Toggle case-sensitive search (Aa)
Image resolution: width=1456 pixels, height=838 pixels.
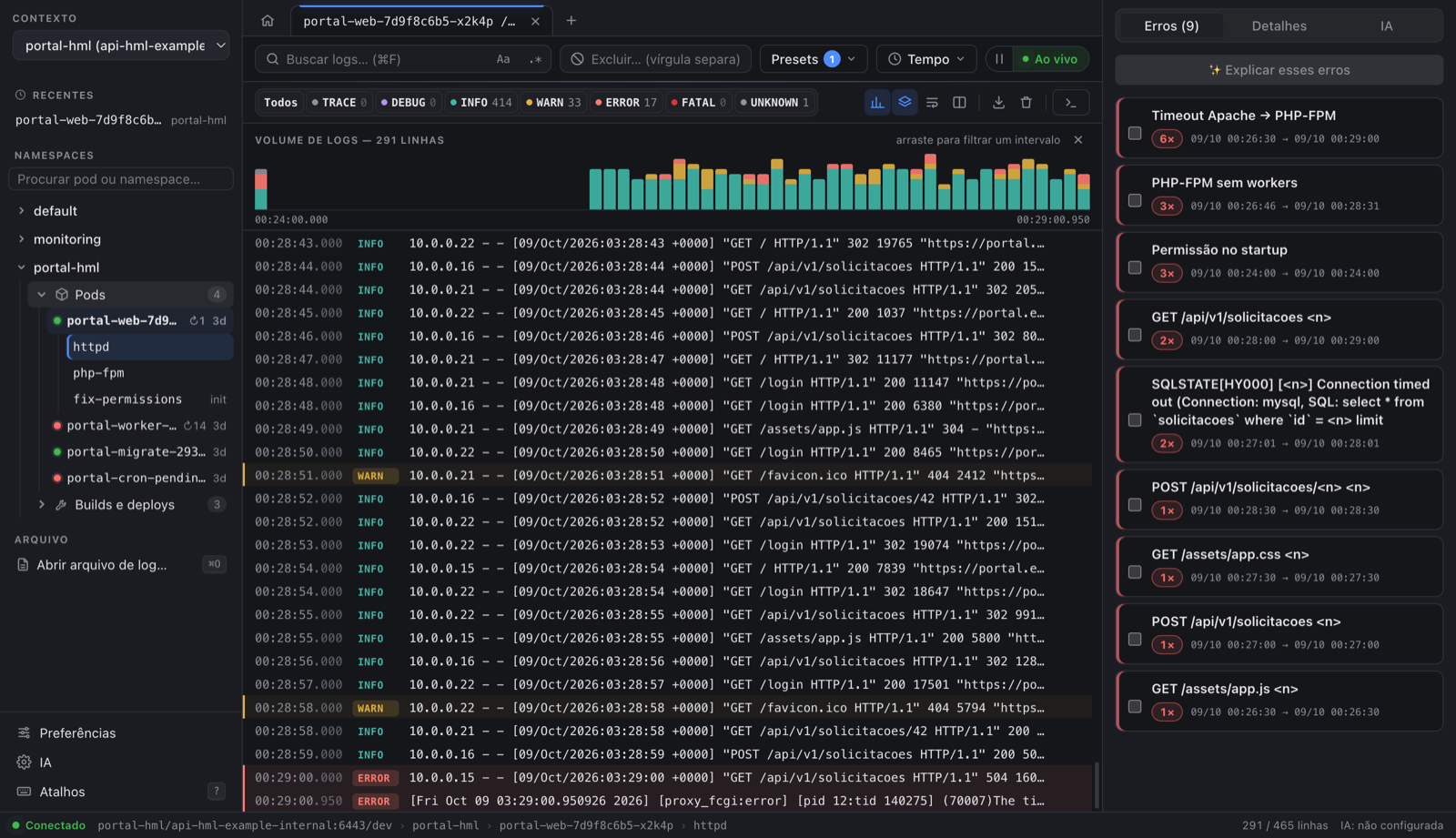click(503, 59)
